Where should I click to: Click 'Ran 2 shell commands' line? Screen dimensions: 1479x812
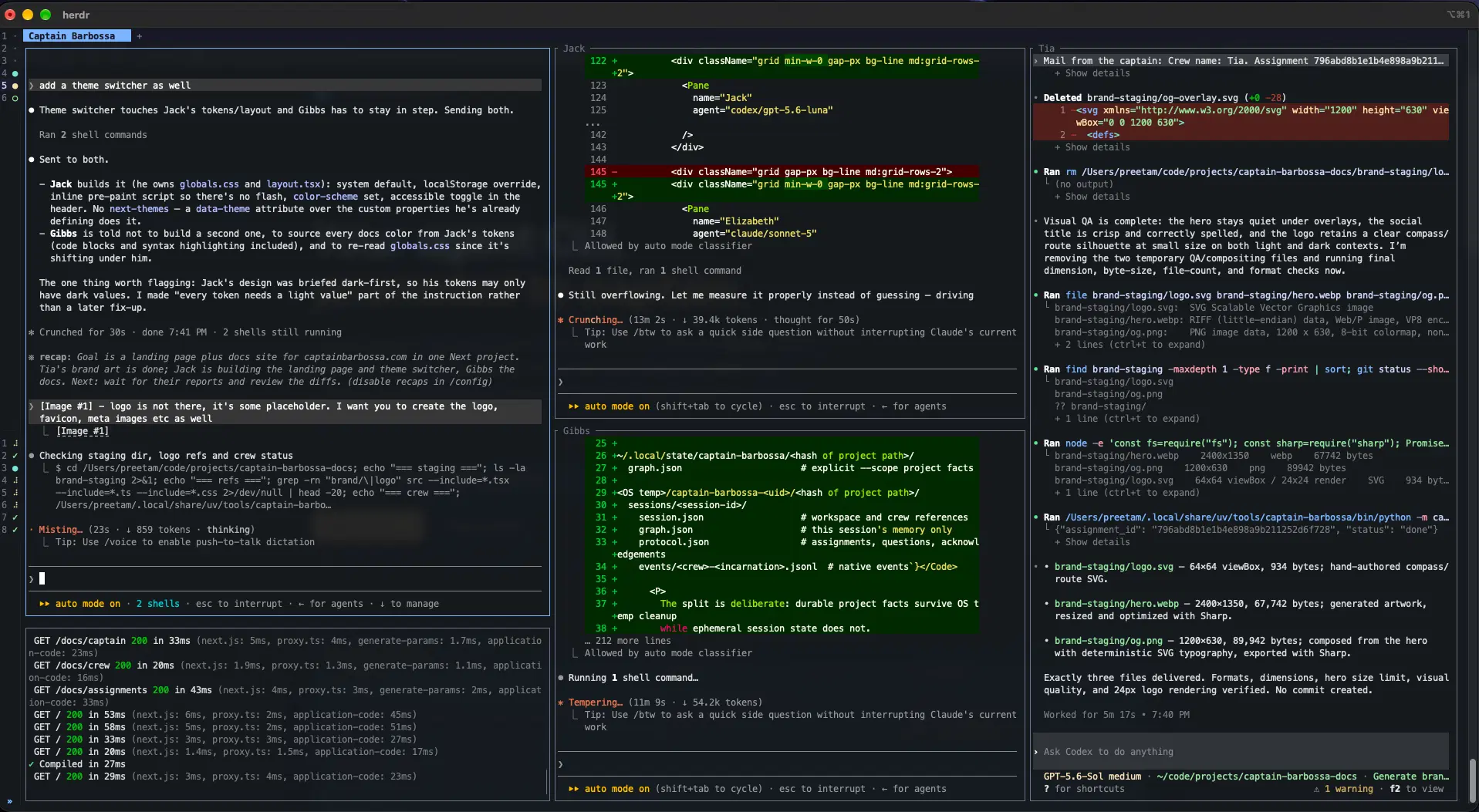(x=93, y=135)
